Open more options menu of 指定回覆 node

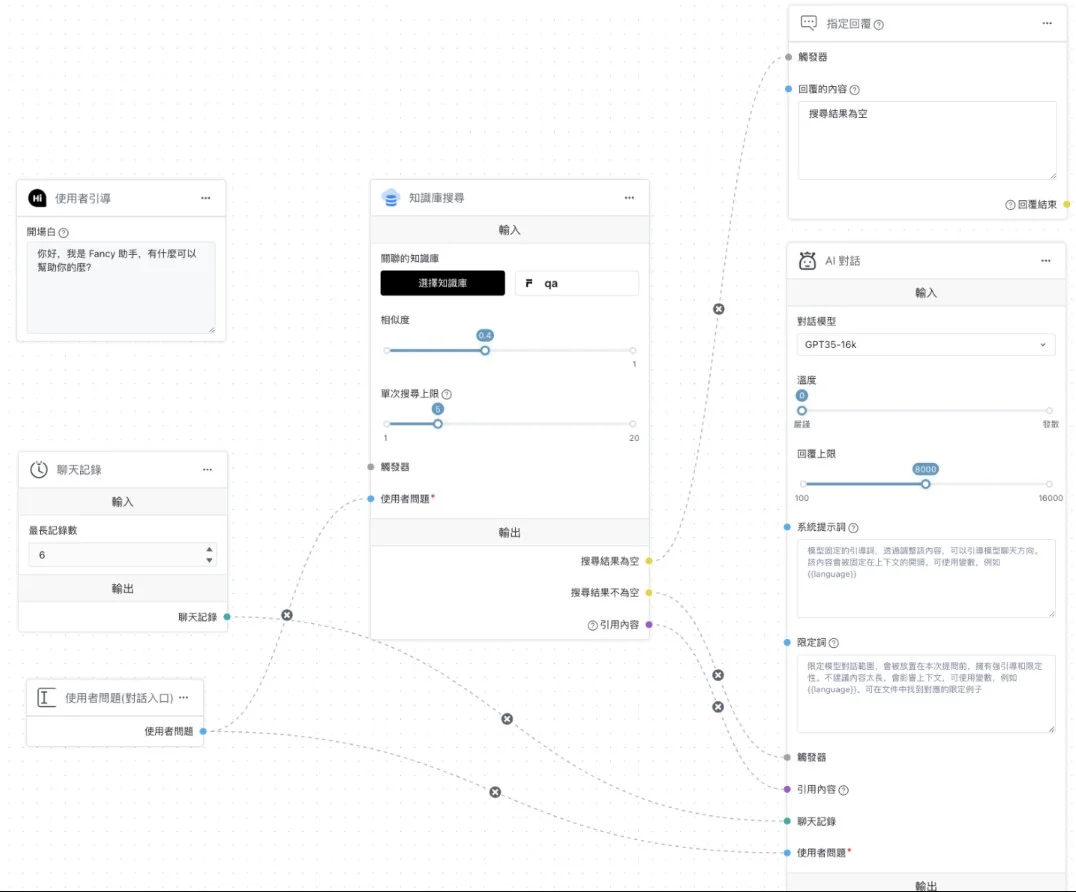[x=1047, y=23]
